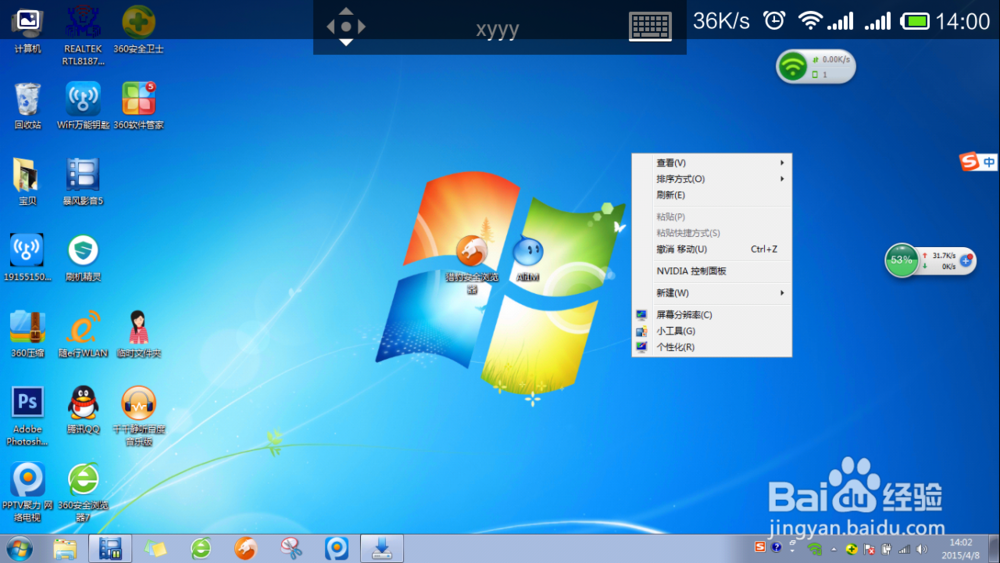Click the 360安全卫士 tray icon
Viewport: 1000px width, 563px height.
click(851, 549)
